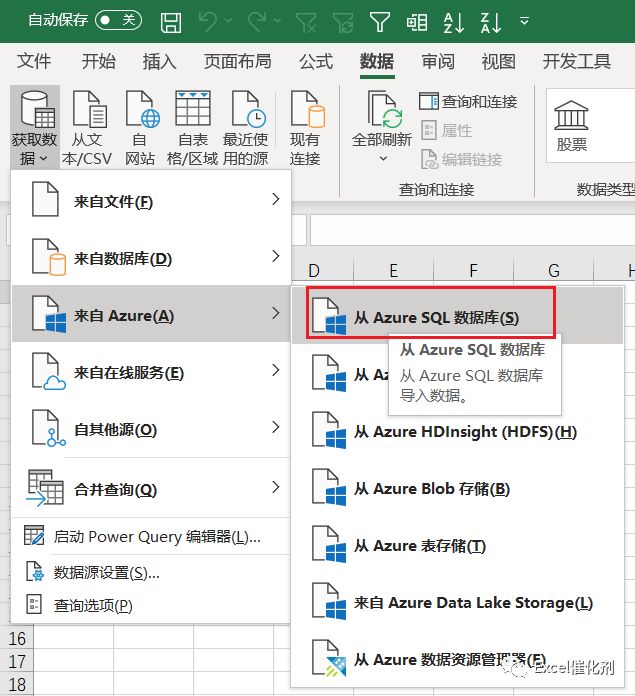Switch to the 公式 (Formulas) tab
The width and height of the screenshot is (635, 696).
coord(316,61)
